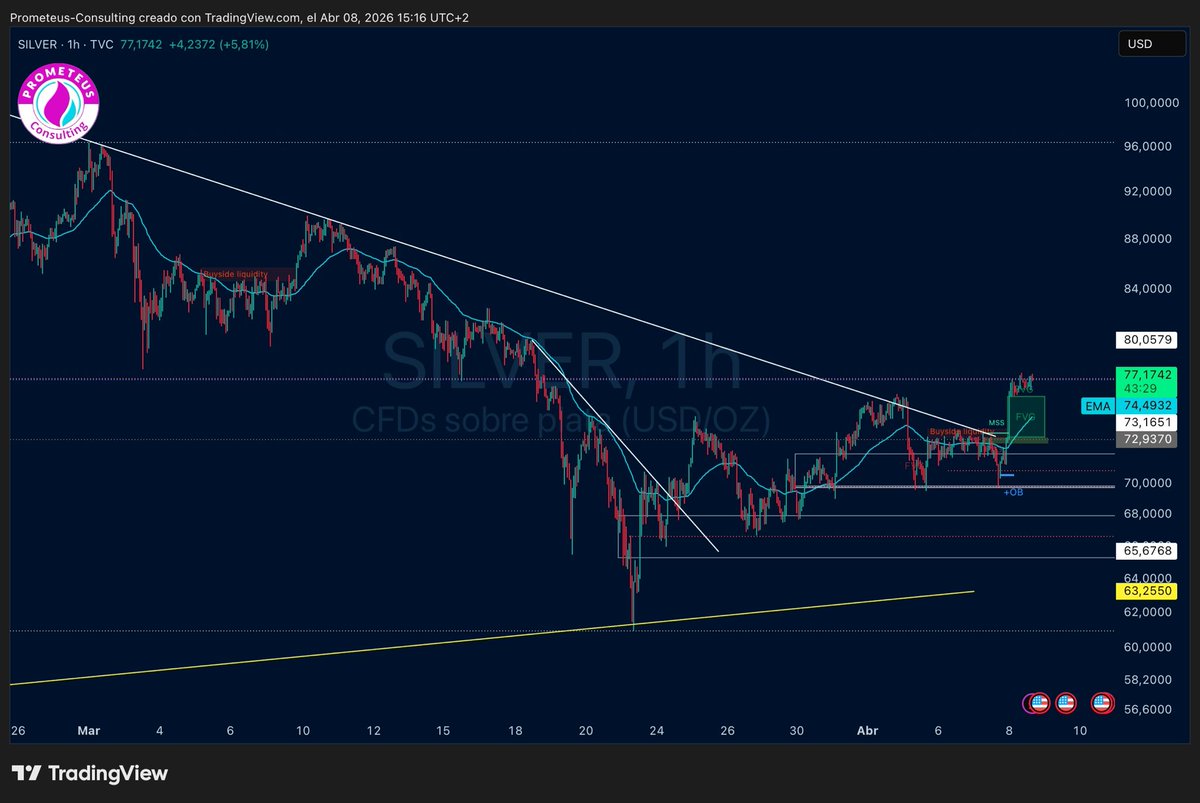
Task: Click the Abr date label on the time axis
Action: 868,731
